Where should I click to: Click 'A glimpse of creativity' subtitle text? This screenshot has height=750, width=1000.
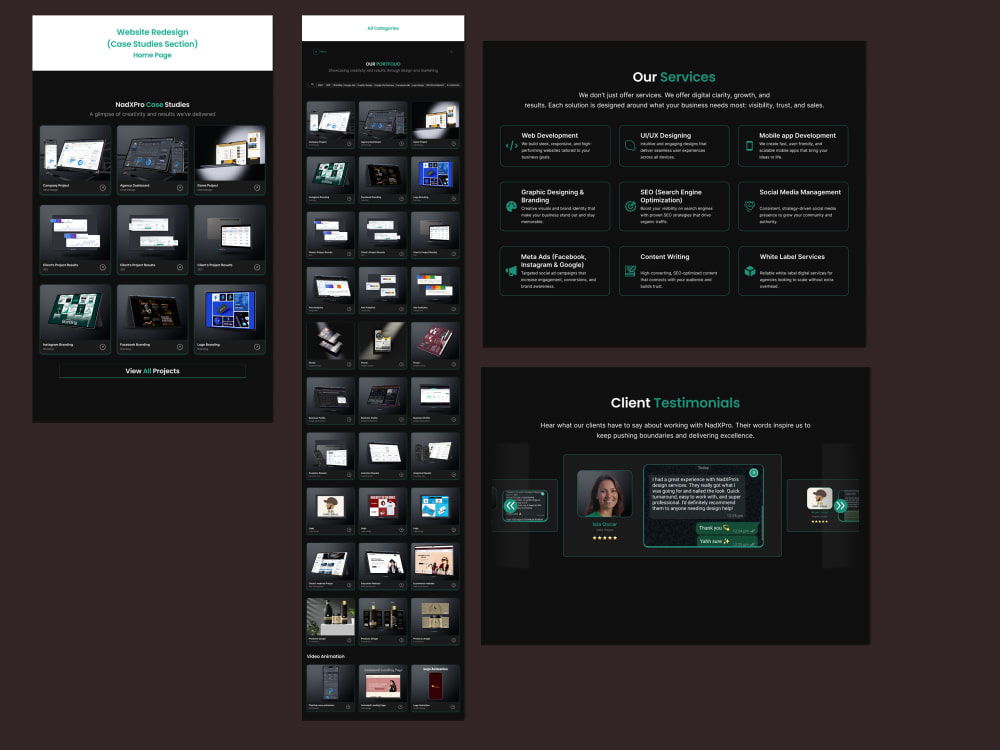pyautogui.click(x=152, y=114)
